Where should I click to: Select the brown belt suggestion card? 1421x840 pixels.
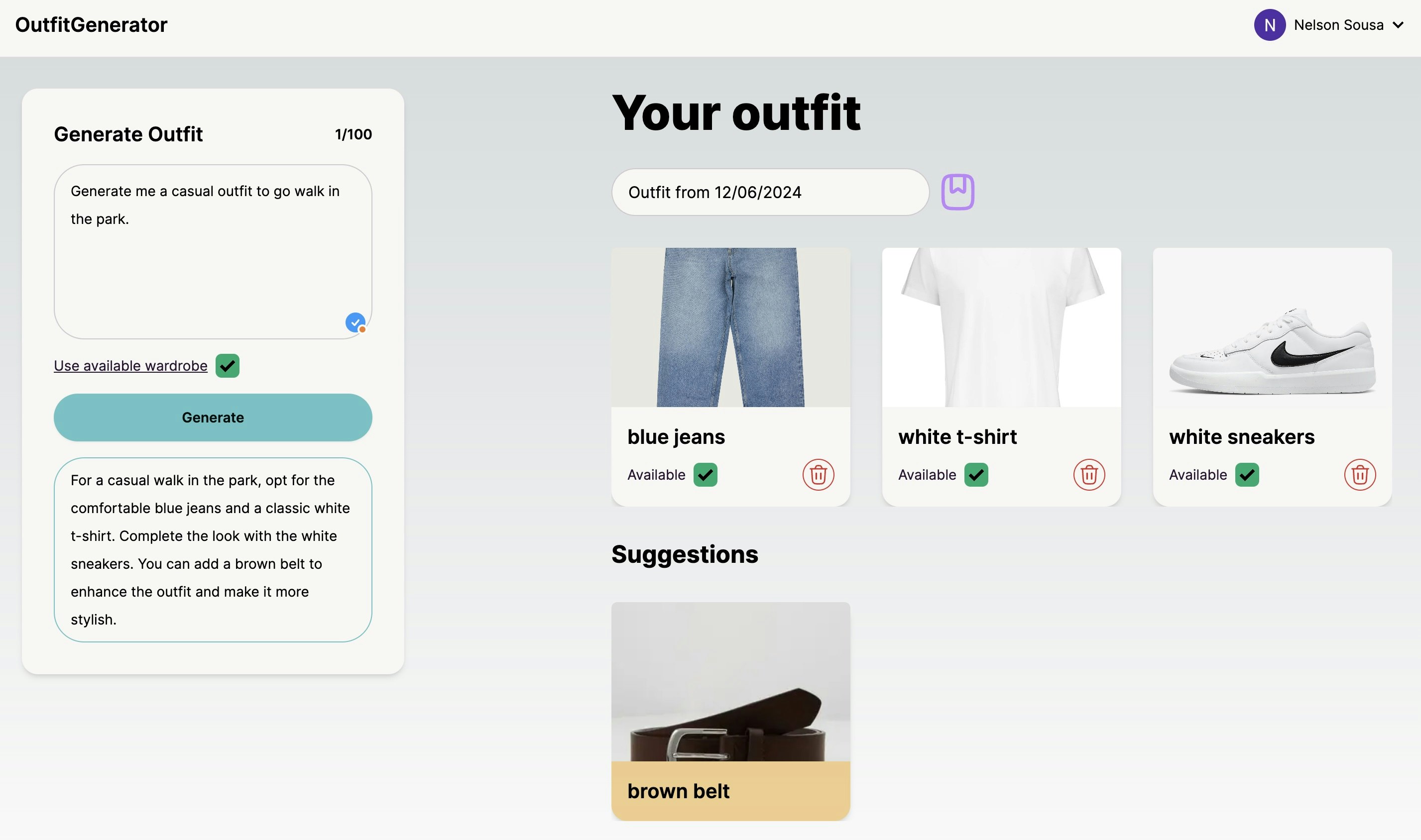(730, 711)
